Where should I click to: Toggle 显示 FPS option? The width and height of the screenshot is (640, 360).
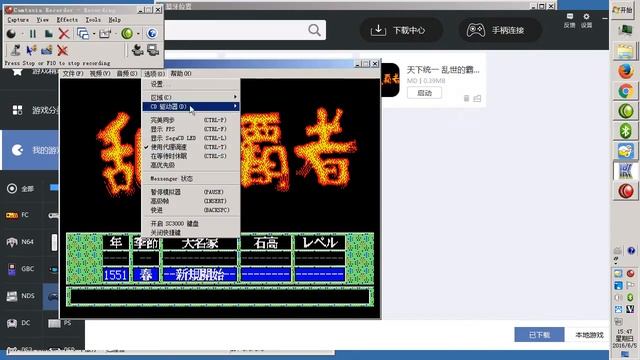191,129
